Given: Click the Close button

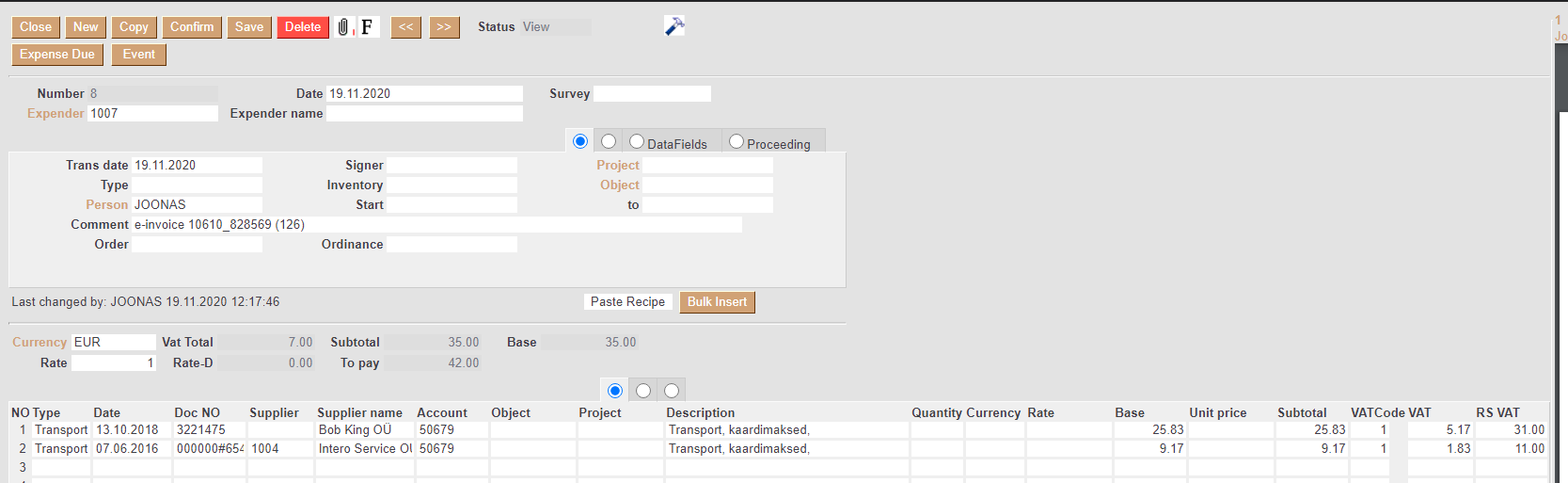Looking at the screenshot, I should [36, 27].
